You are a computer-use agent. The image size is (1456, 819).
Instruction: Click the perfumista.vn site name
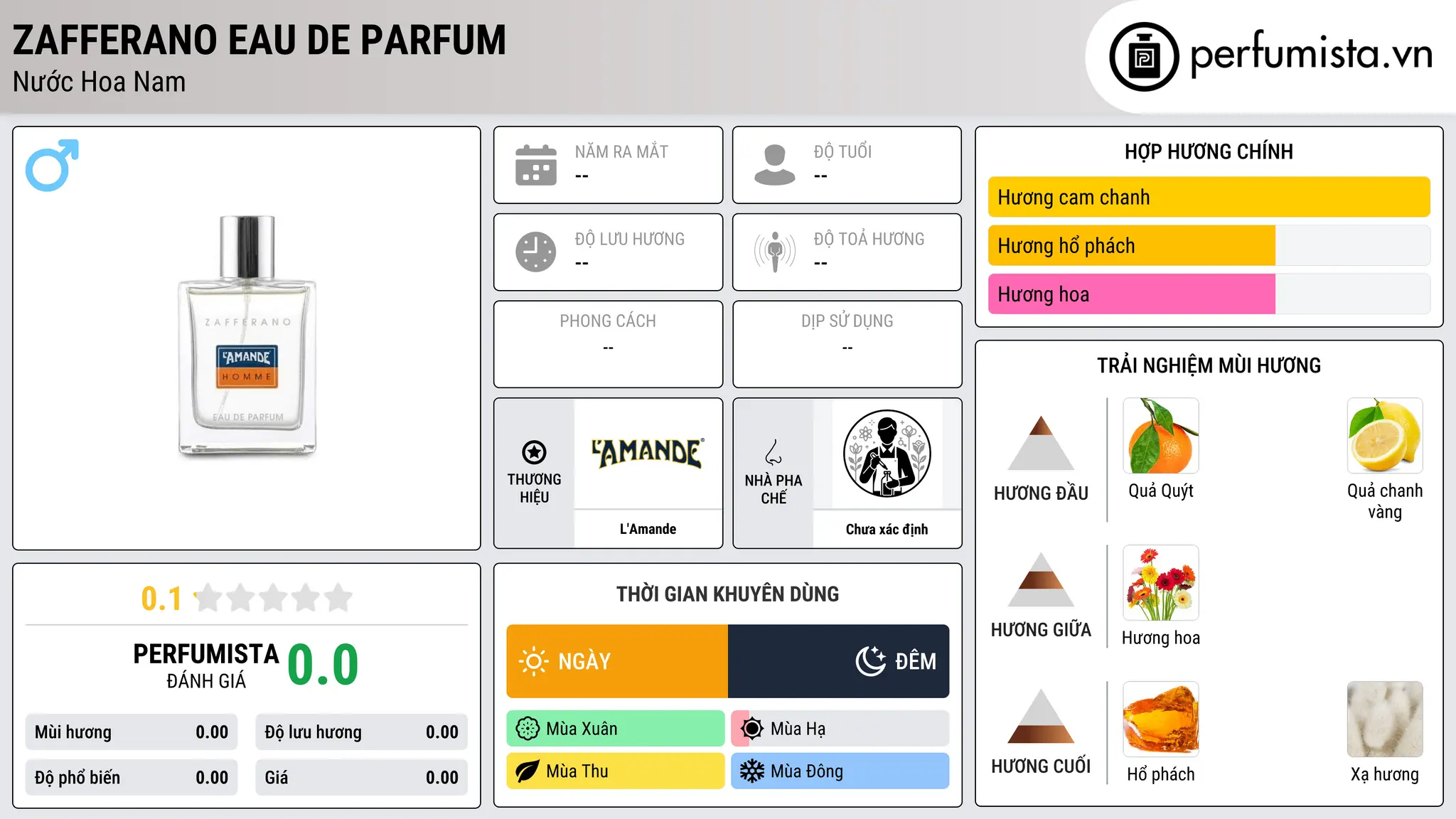[1311, 56]
